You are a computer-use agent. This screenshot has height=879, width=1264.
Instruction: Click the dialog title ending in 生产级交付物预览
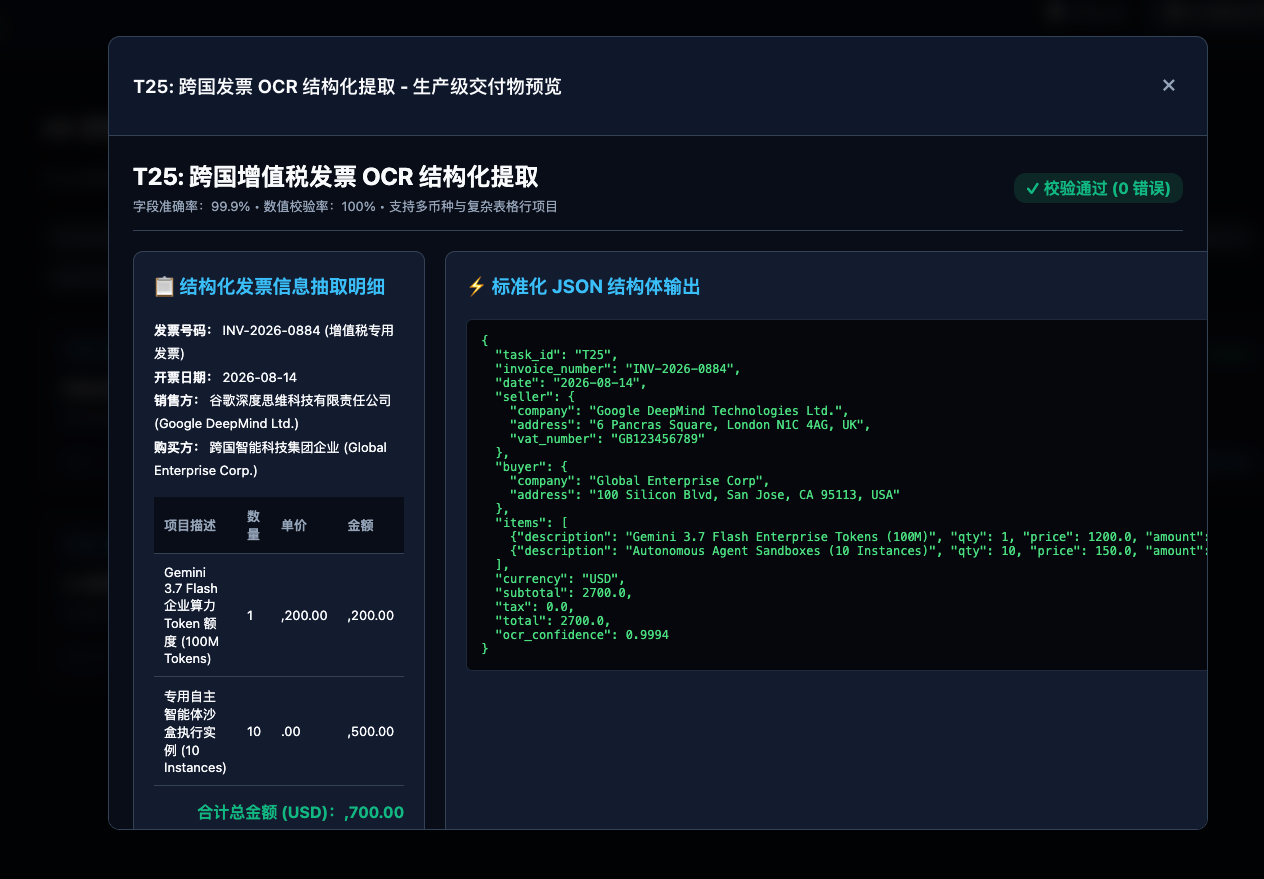[x=347, y=87]
